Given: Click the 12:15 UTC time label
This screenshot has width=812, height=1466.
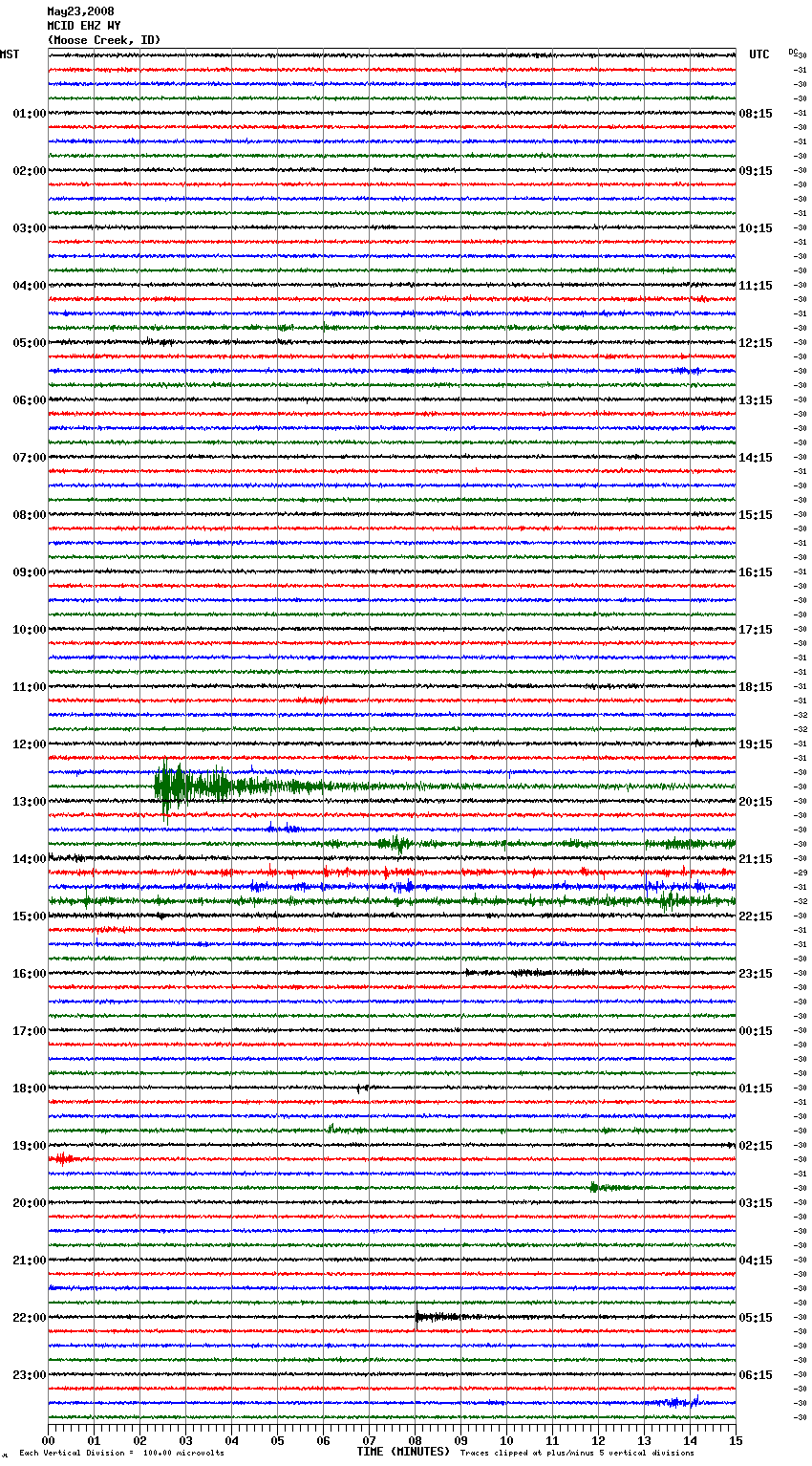Looking at the screenshot, I should pyautogui.click(x=756, y=343).
